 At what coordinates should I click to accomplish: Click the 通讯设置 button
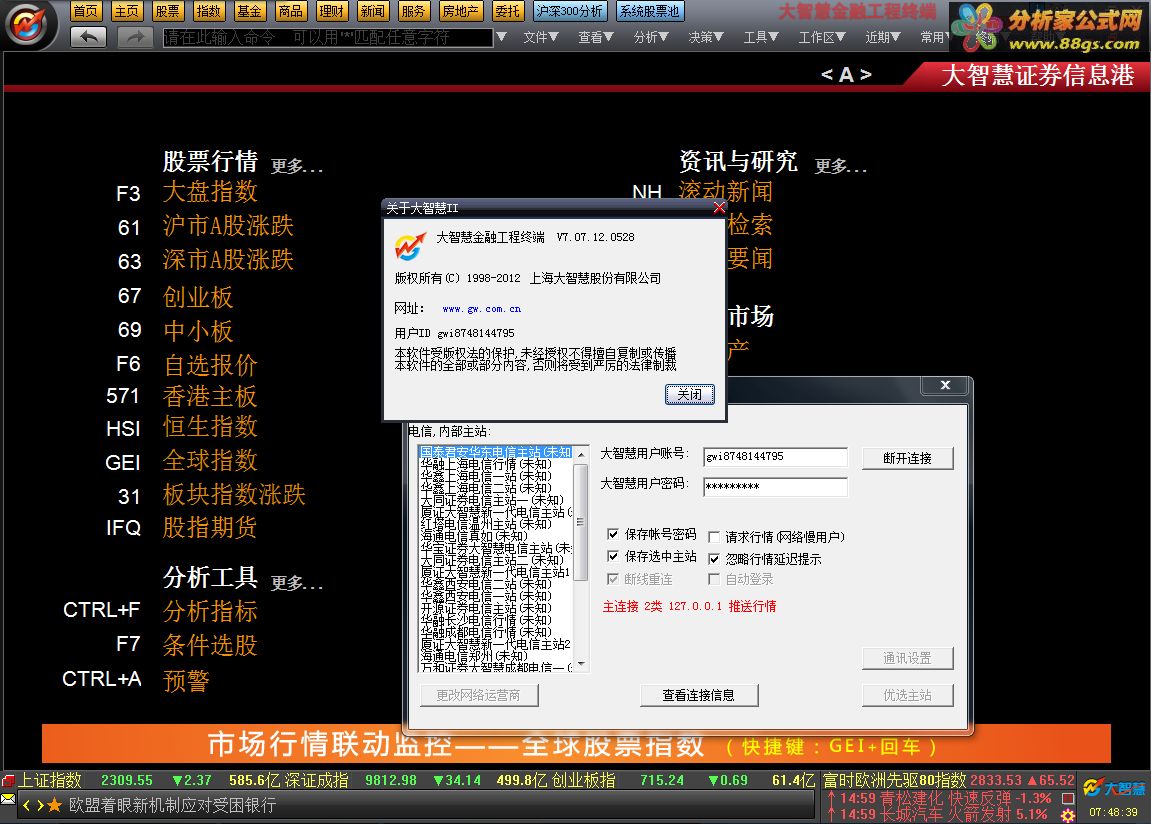pos(907,658)
